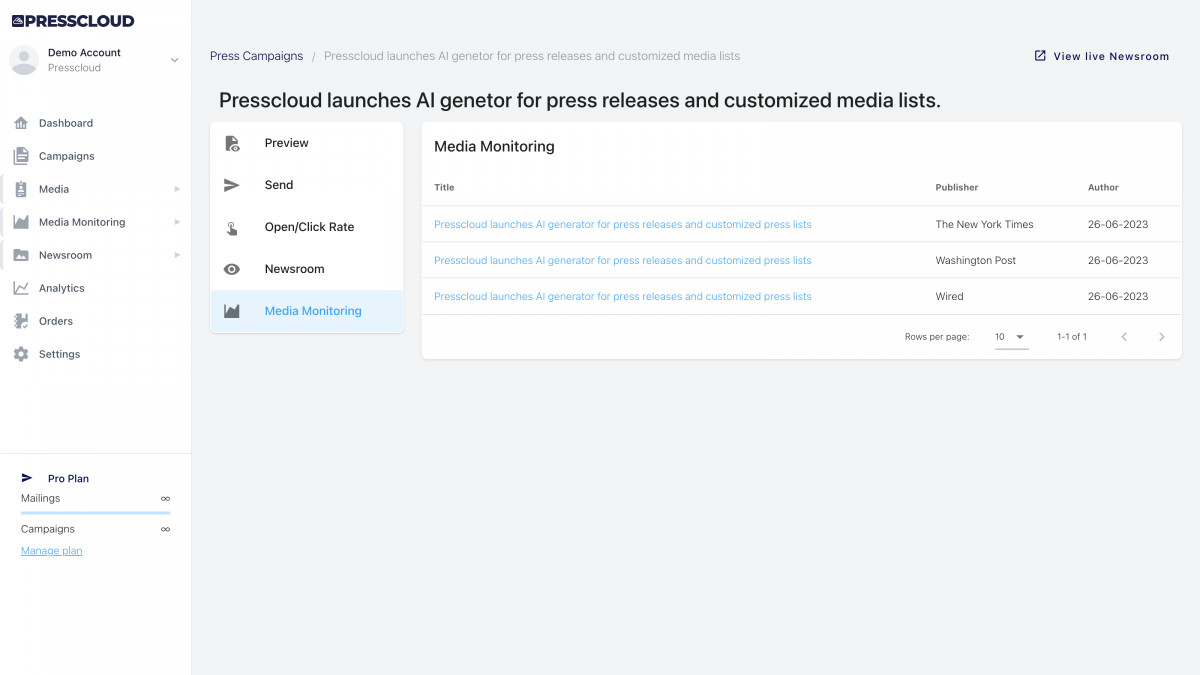Expand the Media submenu arrow
Screen dimensions: 1200x675
point(177,189)
